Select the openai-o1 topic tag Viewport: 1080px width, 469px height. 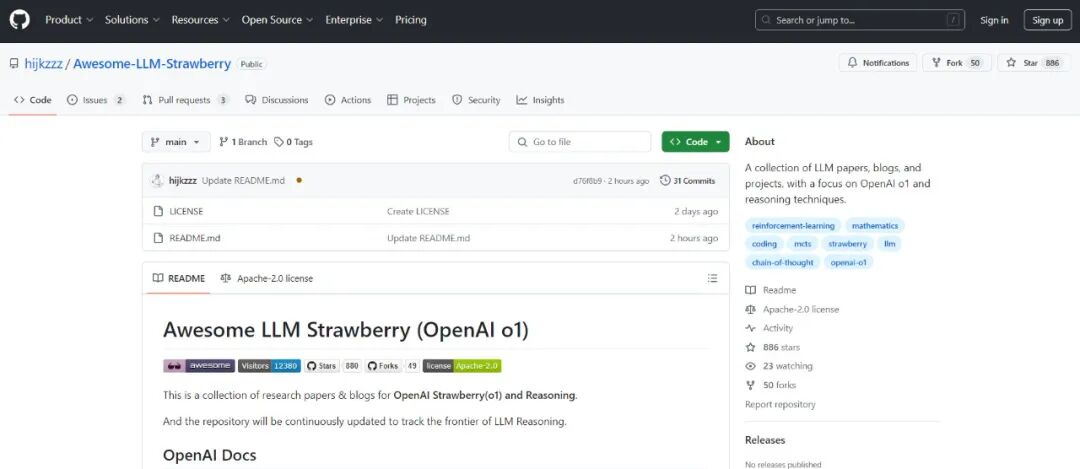[x=849, y=262]
